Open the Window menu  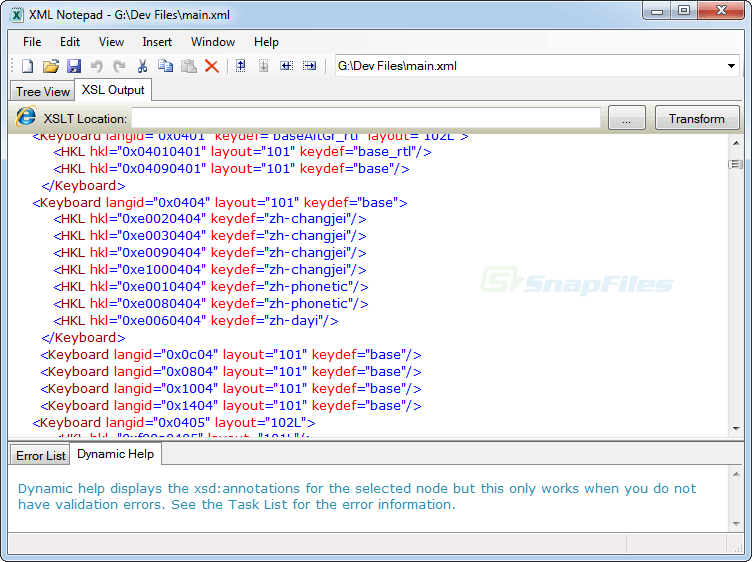(x=213, y=42)
